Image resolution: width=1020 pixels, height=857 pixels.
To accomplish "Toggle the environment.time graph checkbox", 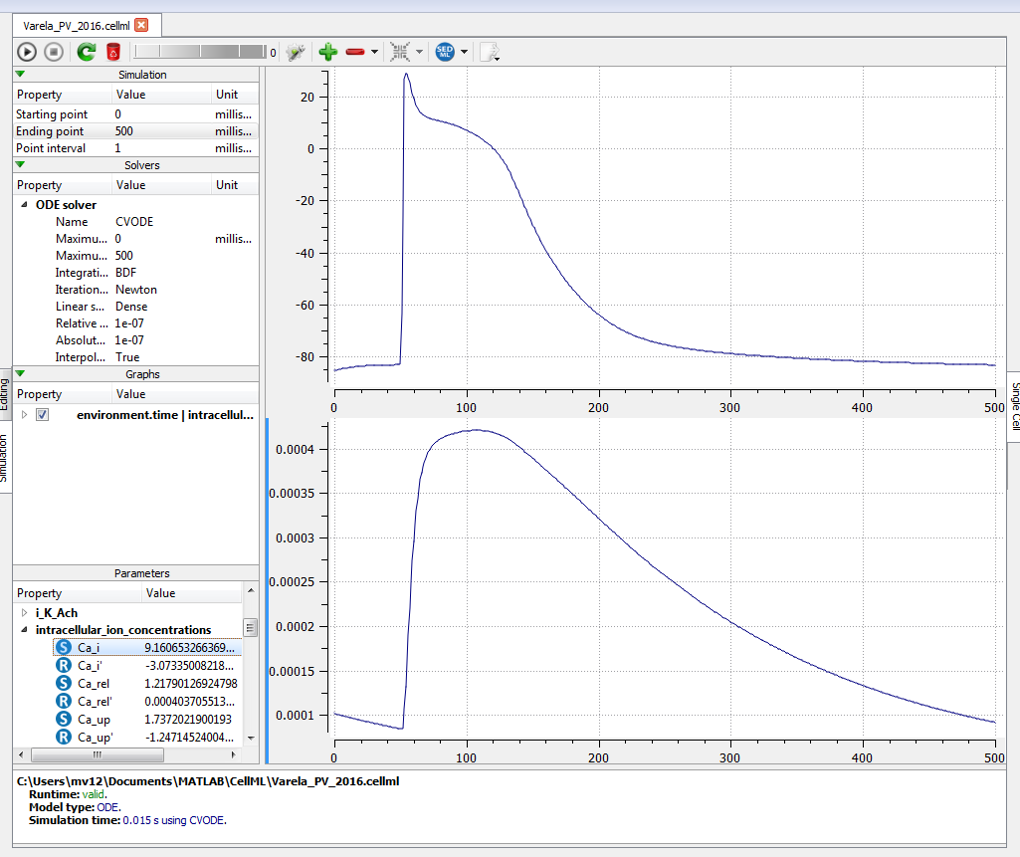I will coord(42,414).
